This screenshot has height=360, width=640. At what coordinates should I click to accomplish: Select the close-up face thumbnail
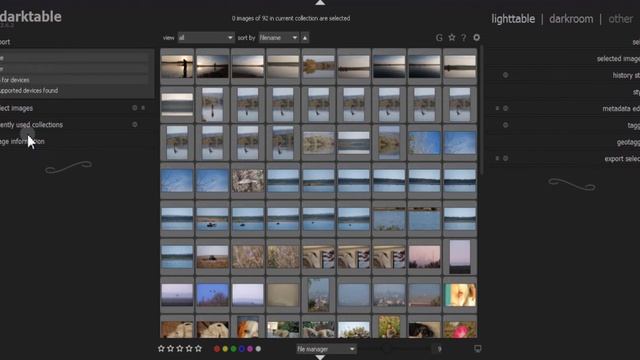point(460,295)
